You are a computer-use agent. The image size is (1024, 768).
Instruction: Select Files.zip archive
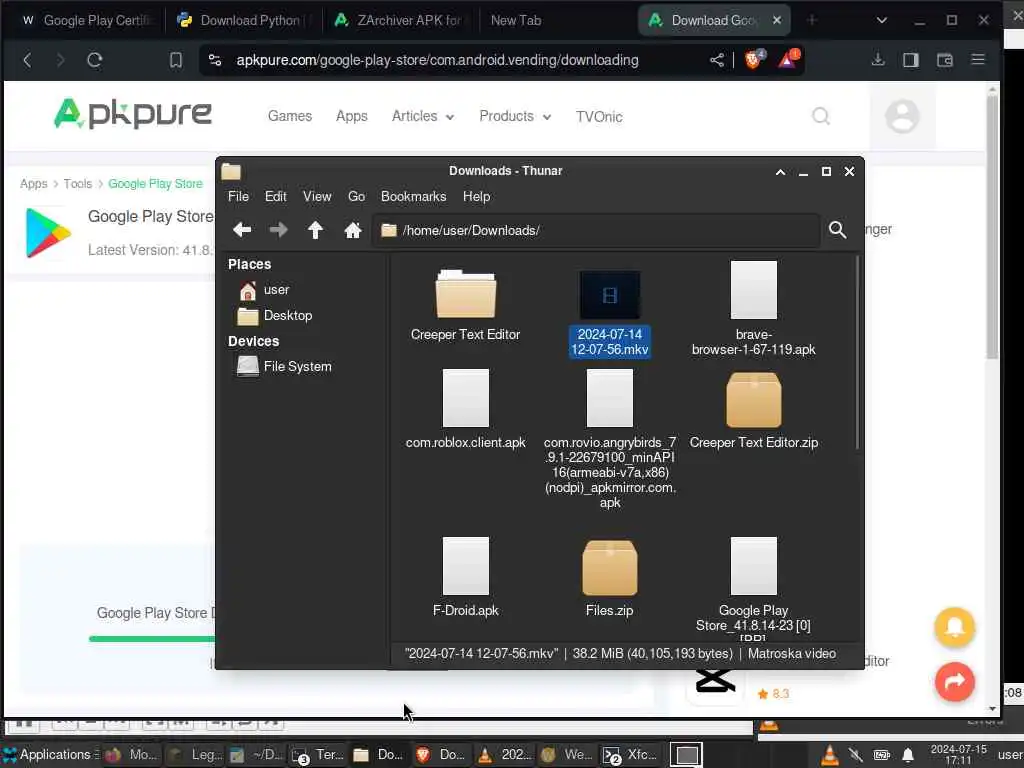[610, 579]
